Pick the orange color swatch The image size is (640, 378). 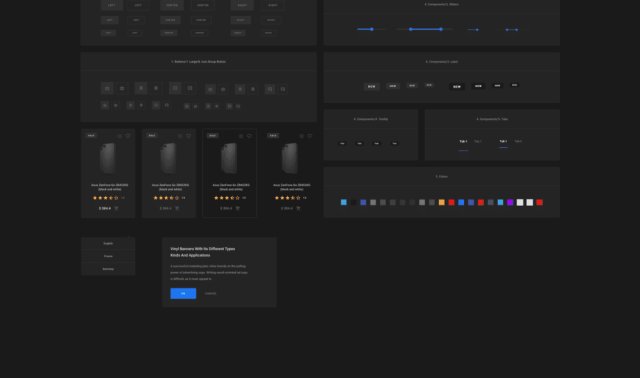coord(442,202)
